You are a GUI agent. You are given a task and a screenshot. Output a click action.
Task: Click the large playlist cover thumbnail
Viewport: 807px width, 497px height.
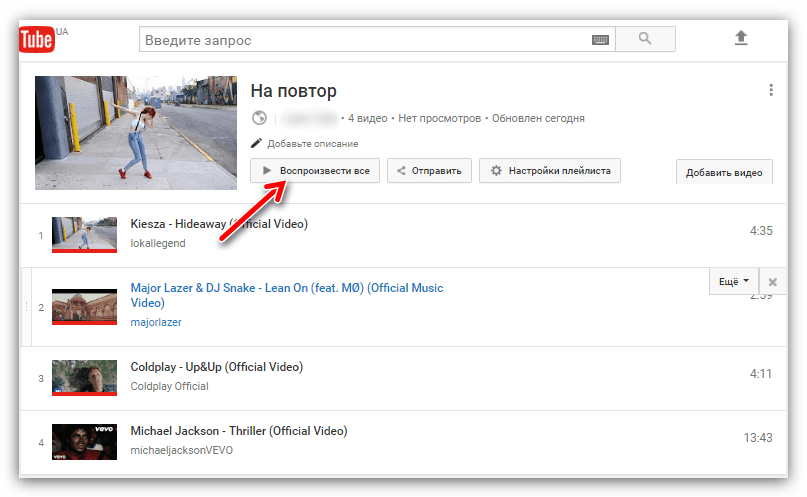point(135,133)
